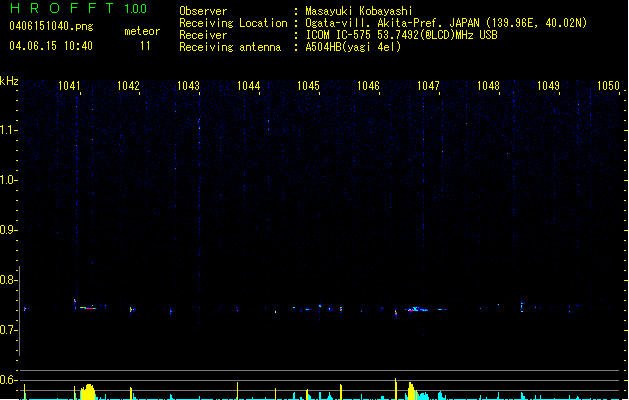Click the tall yellow power spike before 1047
This screenshot has width=629, height=400.
(396, 389)
